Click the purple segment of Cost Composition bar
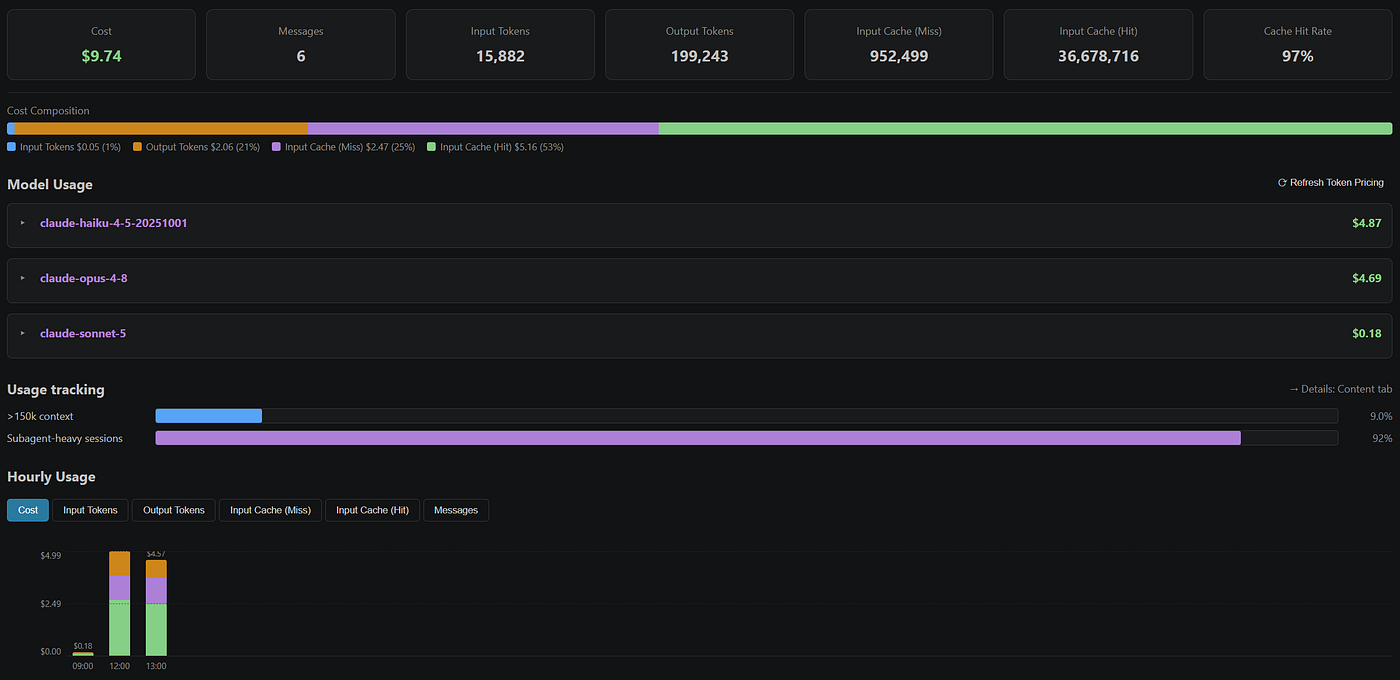This screenshot has height=680, width=1400. click(x=483, y=129)
